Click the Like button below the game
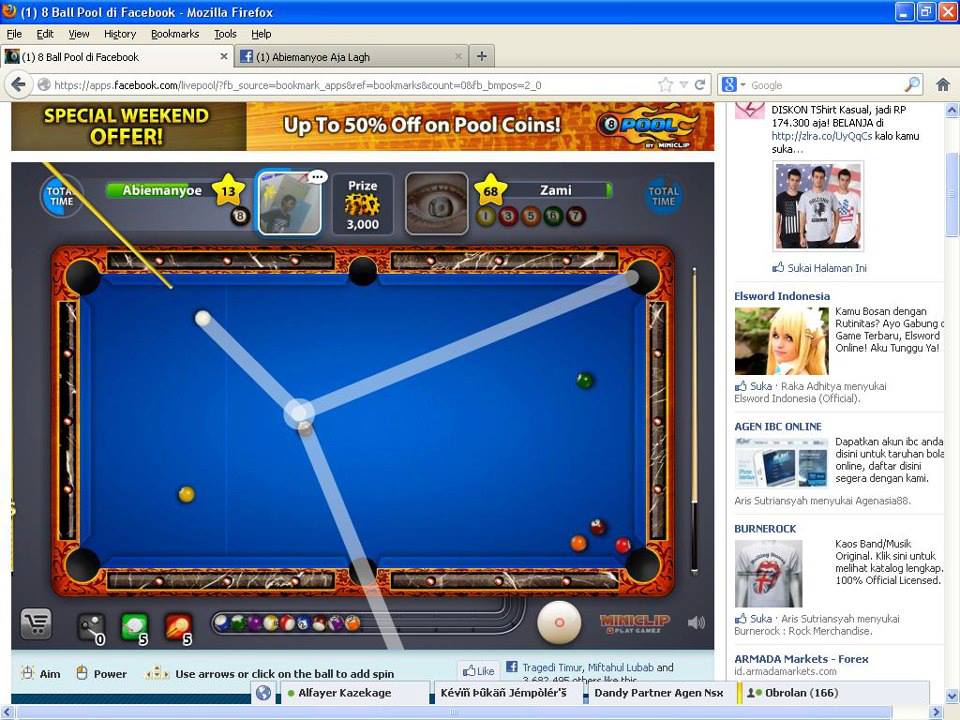Image resolution: width=960 pixels, height=720 pixels. pos(478,670)
